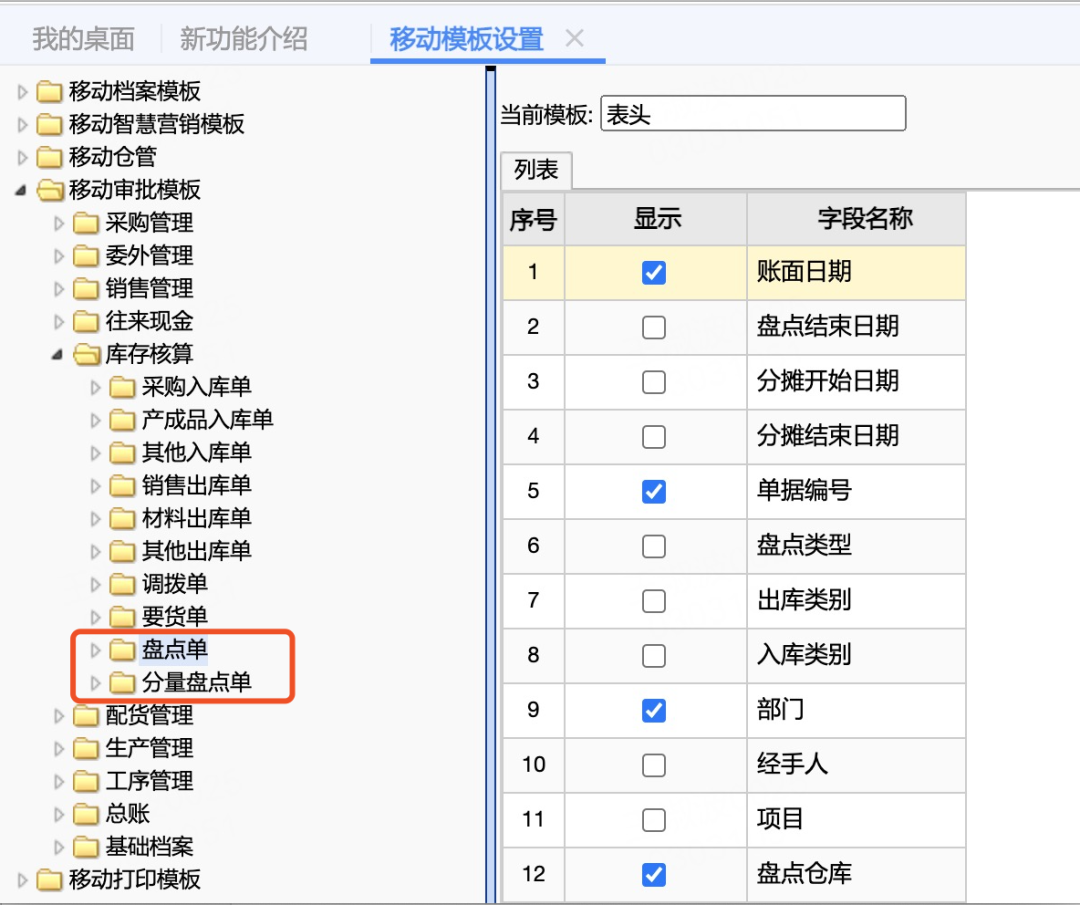Screen dimensions: 1080x905
Task: Click the 移动打印模板 folder icon
Action: pos(49,880)
